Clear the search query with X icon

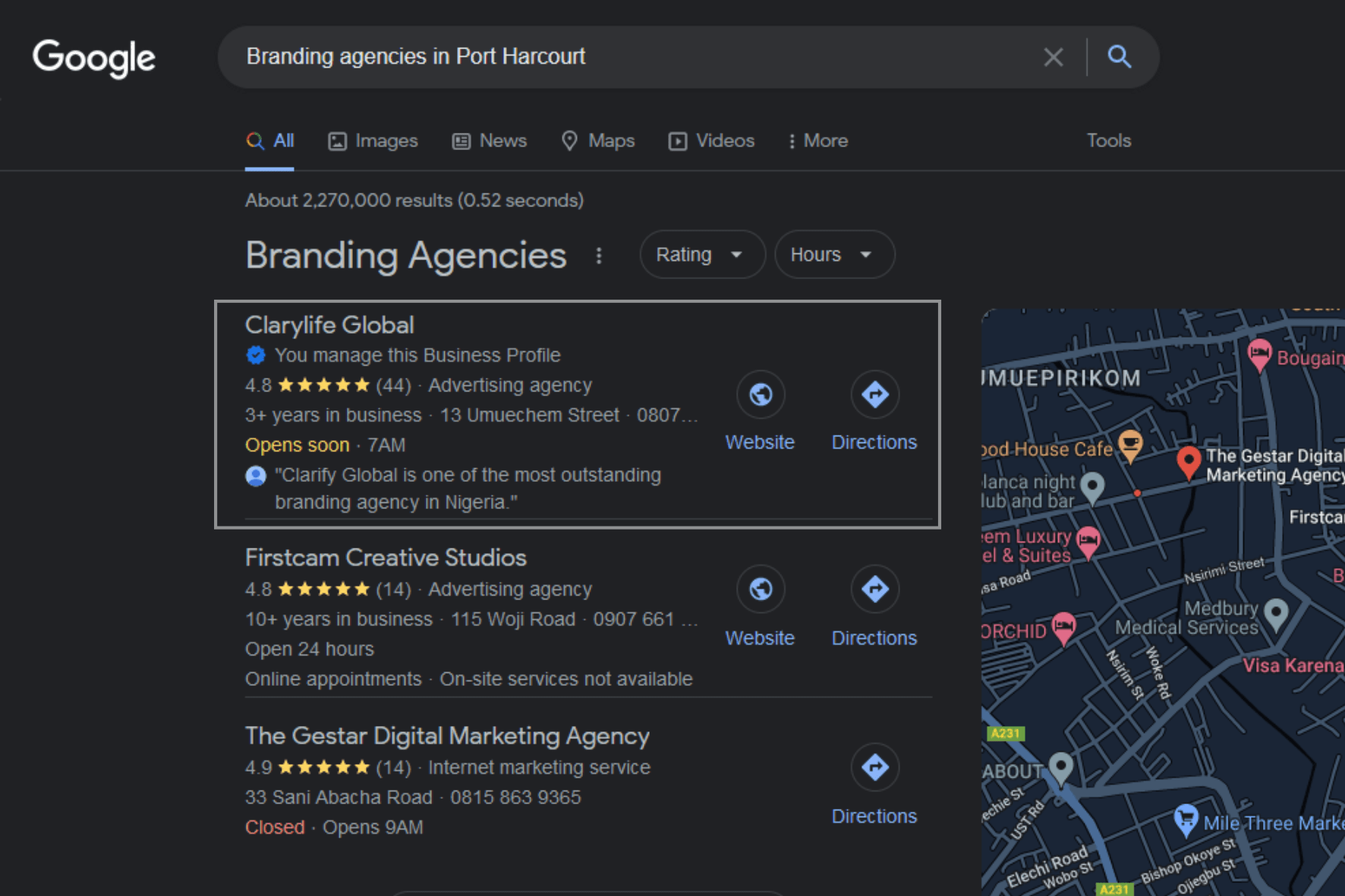pyautogui.click(x=1053, y=57)
